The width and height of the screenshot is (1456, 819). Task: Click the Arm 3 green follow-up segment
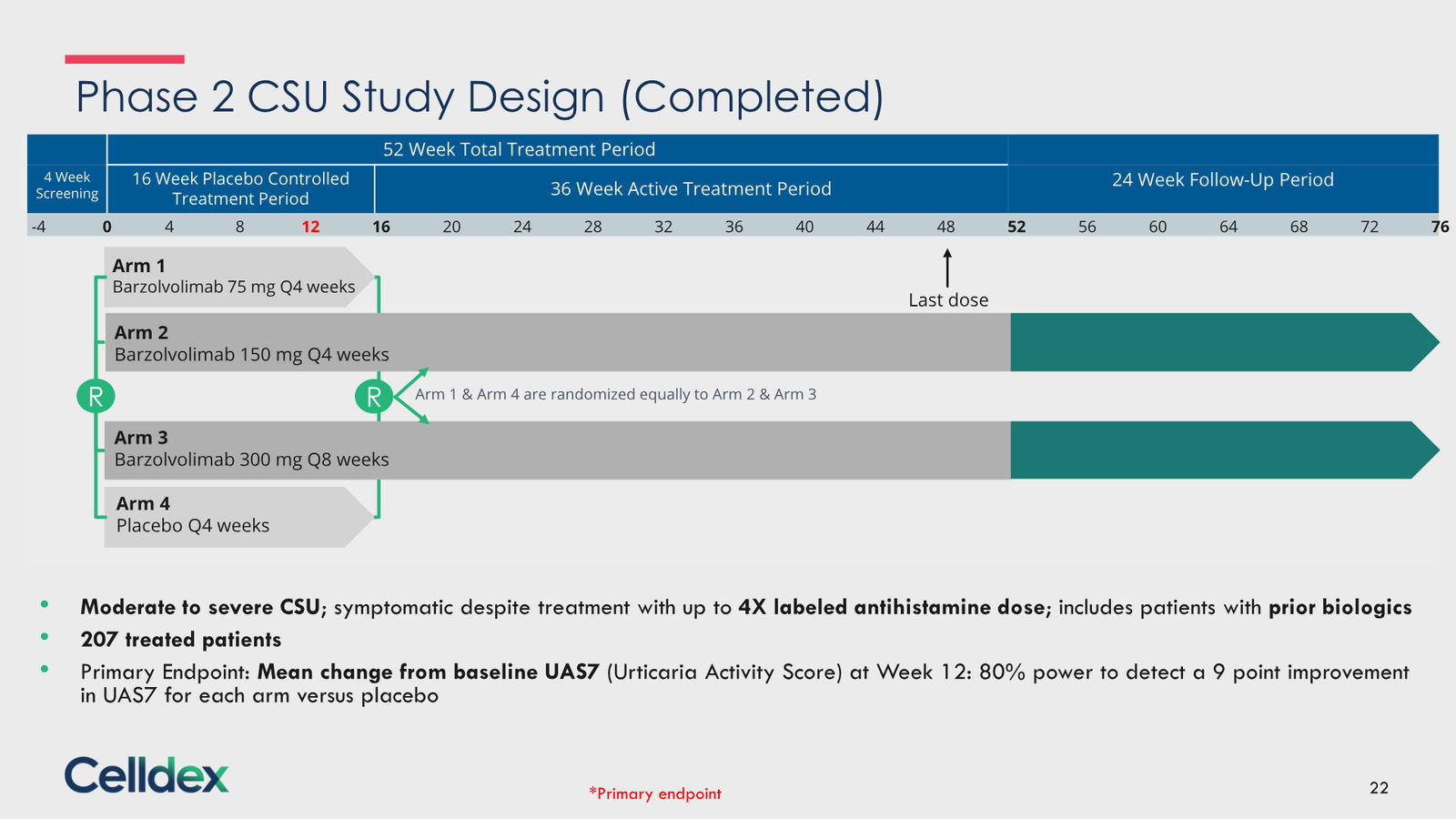tap(1225, 450)
